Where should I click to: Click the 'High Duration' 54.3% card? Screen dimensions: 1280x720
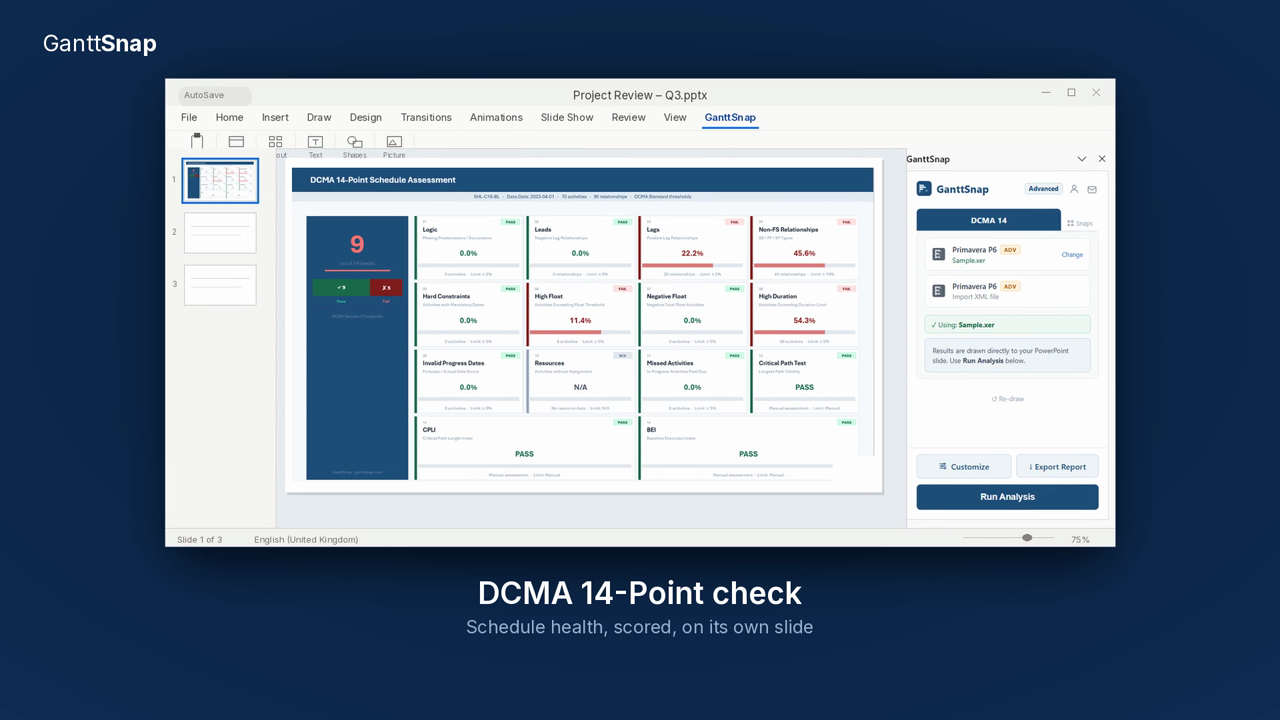804,315
